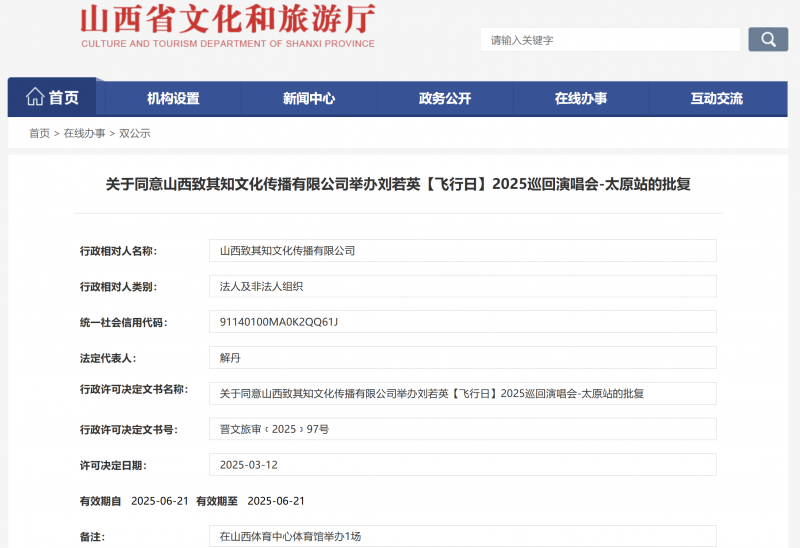The height and width of the screenshot is (548, 800).
Task: Click the 山西省文化和旅游厅 site logo
Action: pyautogui.click(x=227, y=26)
